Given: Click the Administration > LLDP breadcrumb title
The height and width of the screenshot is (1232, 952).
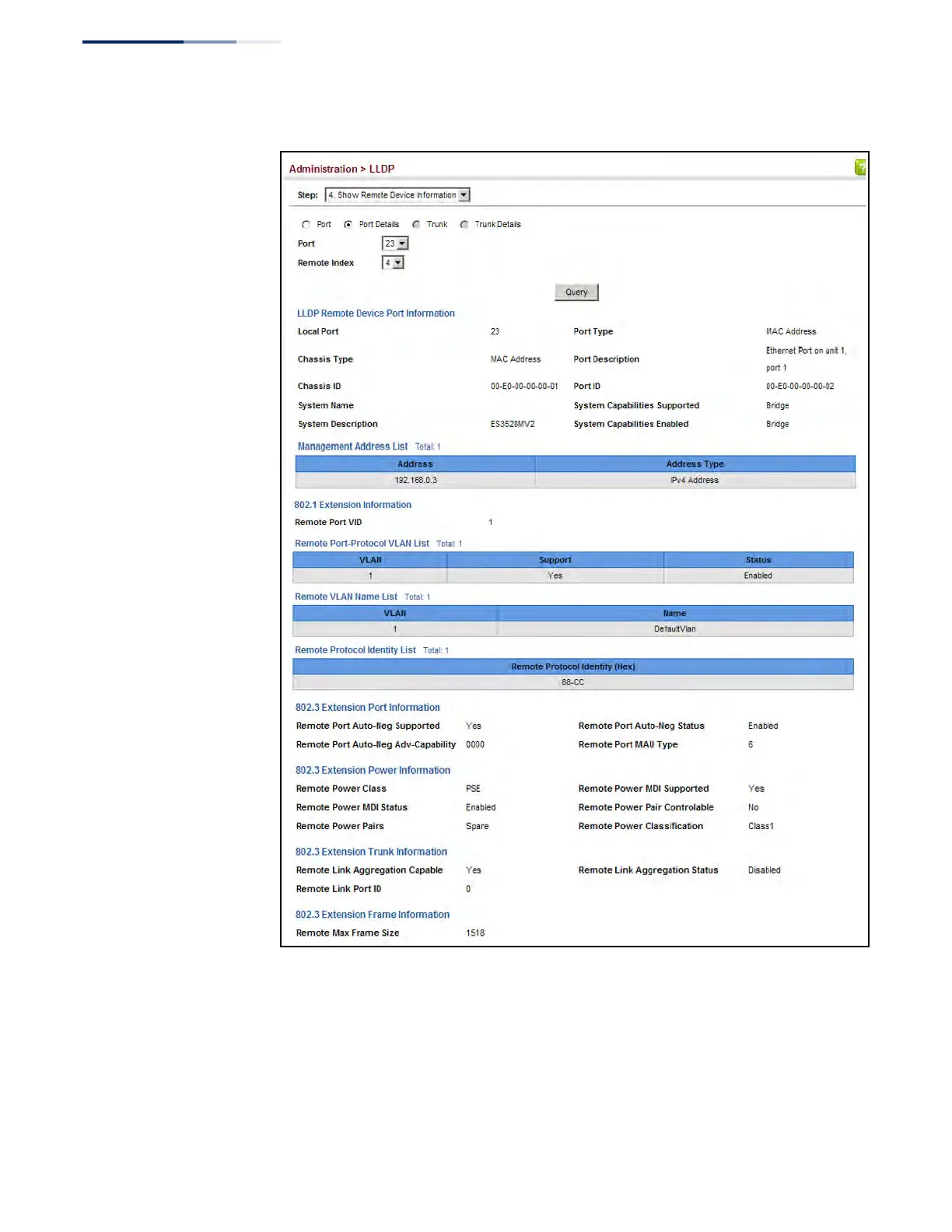Looking at the screenshot, I should click(x=341, y=169).
